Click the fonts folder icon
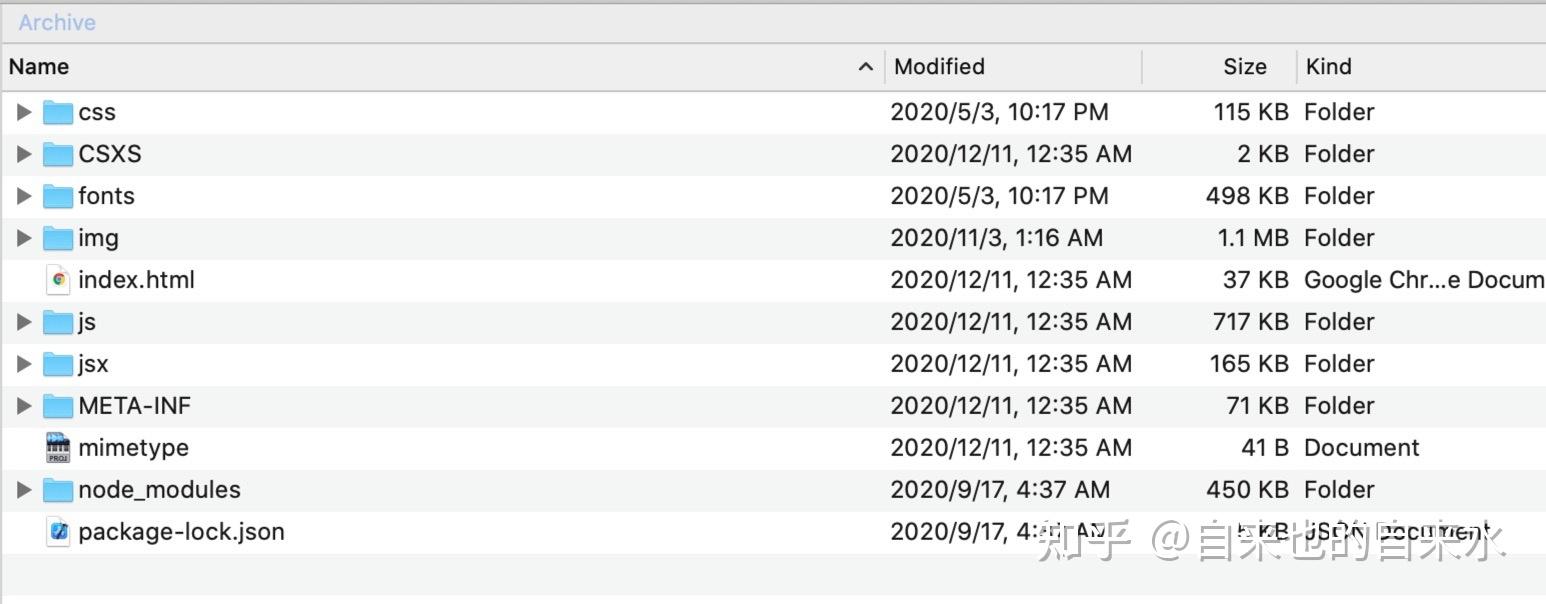This screenshot has height=604, width=1546. [x=58, y=196]
